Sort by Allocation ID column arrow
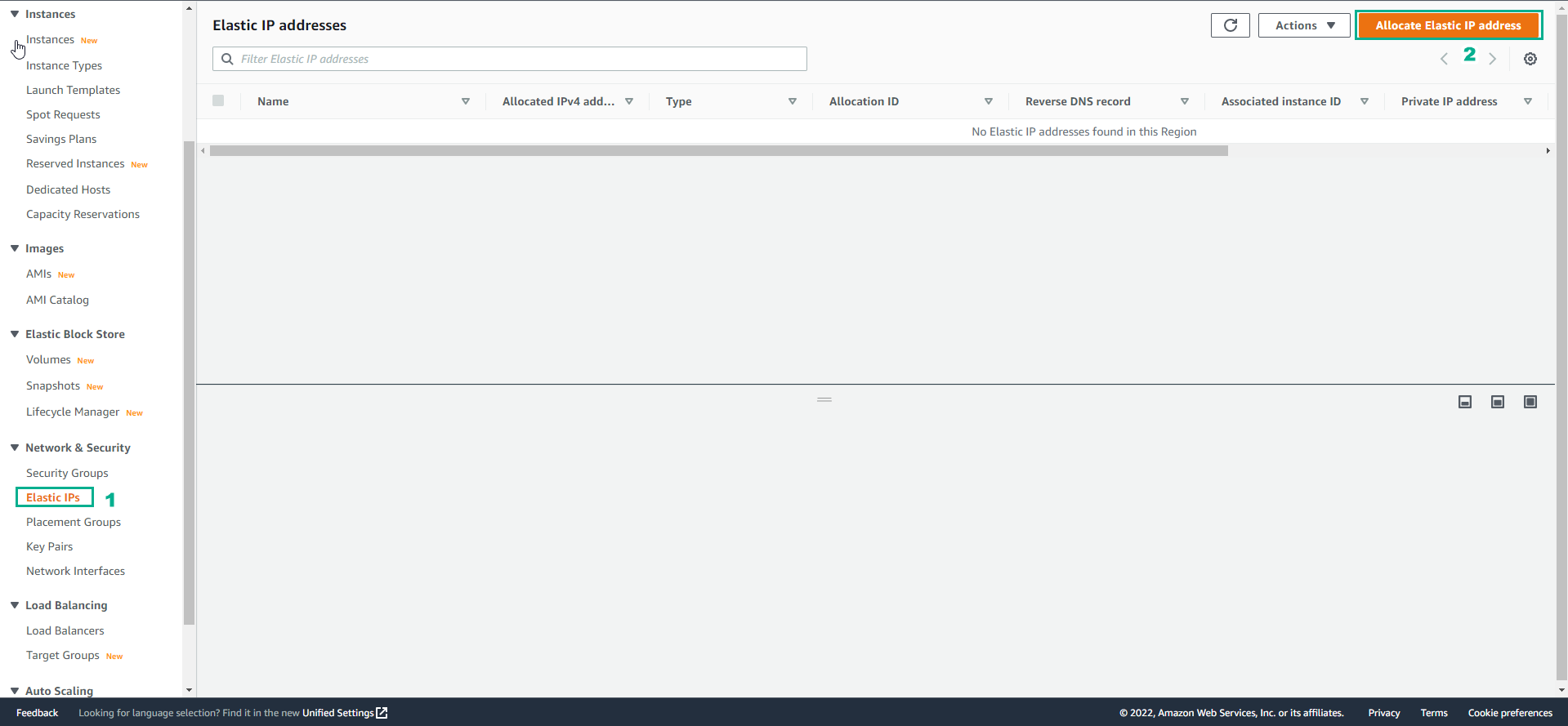The image size is (1568, 726). pos(989,101)
